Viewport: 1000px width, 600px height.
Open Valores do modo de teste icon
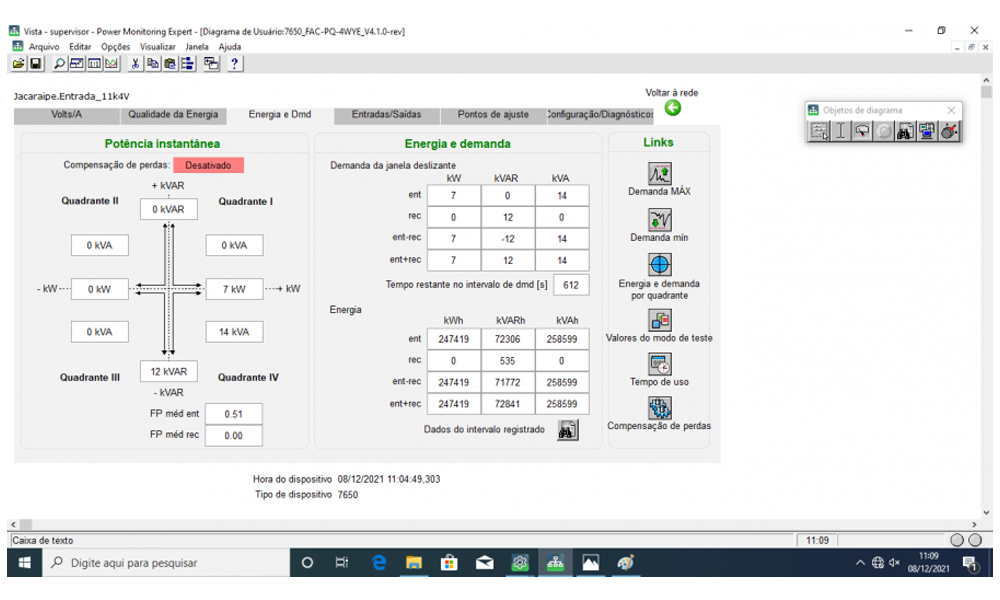[x=659, y=320]
